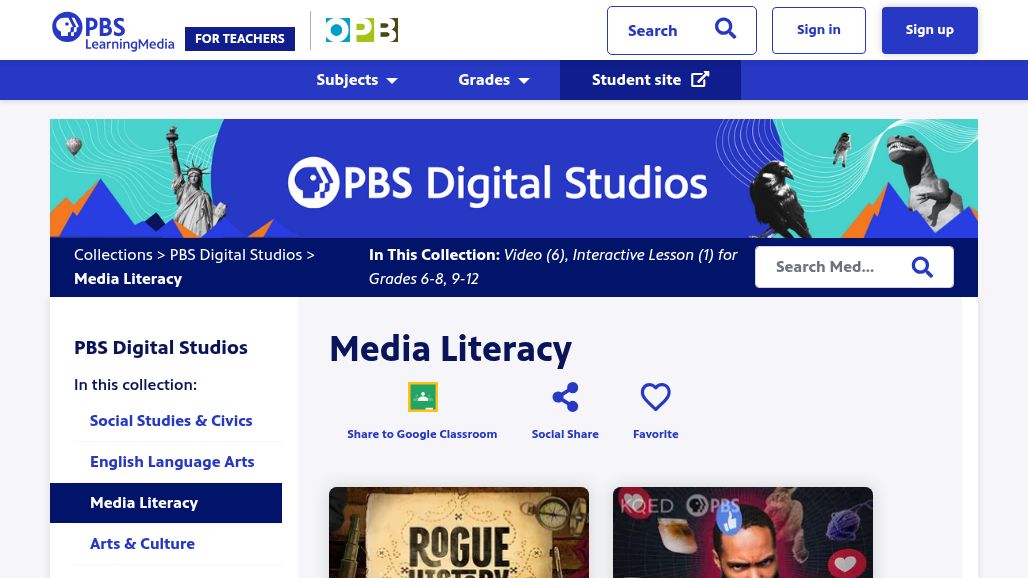Image resolution: width=1028 pixels, height=578 pixels.
Task: Click the OPB station logo
Action: 361,31
